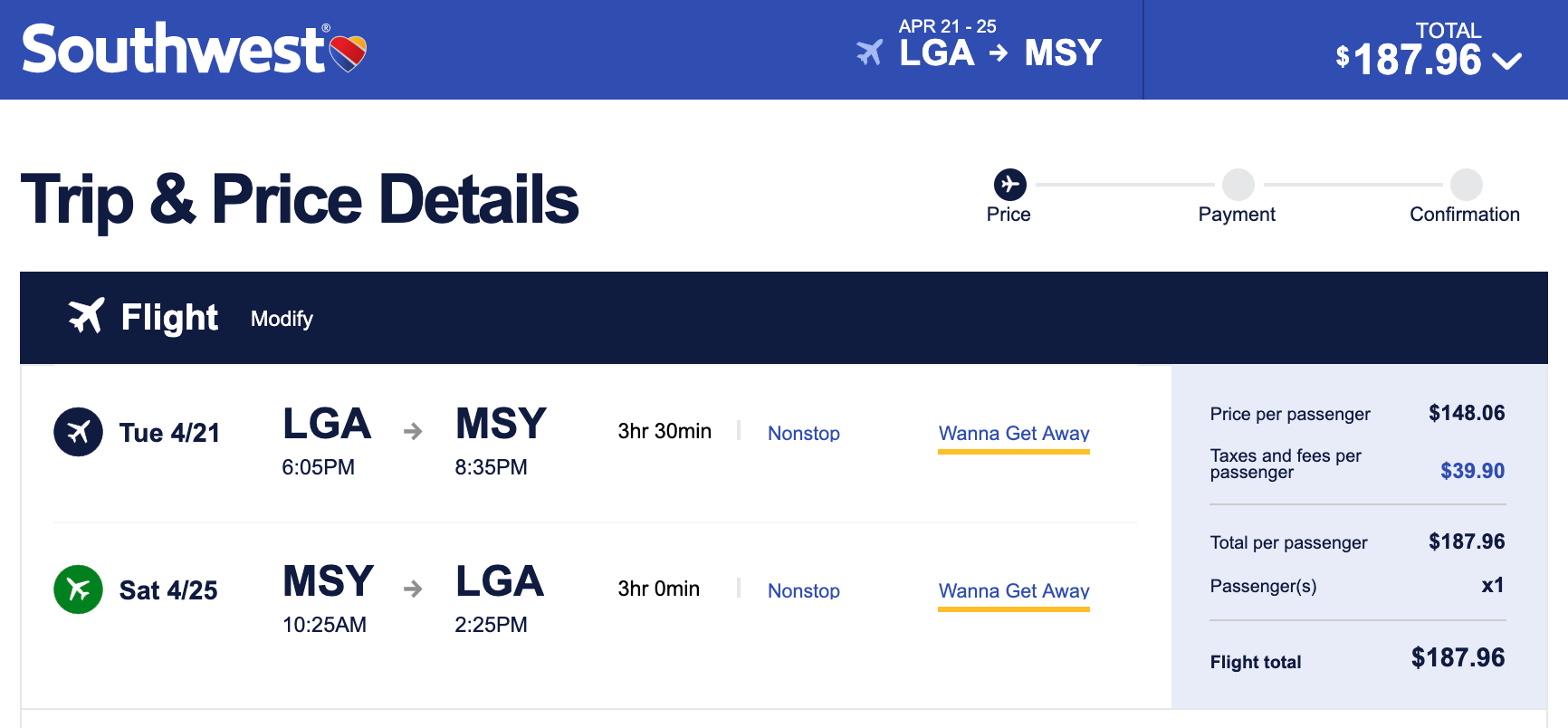Image resolution: width=1568 pixels, height=728 pixels.
Task: Click the arrow between MSY and LGA on return flight
Action: point(413,589)
